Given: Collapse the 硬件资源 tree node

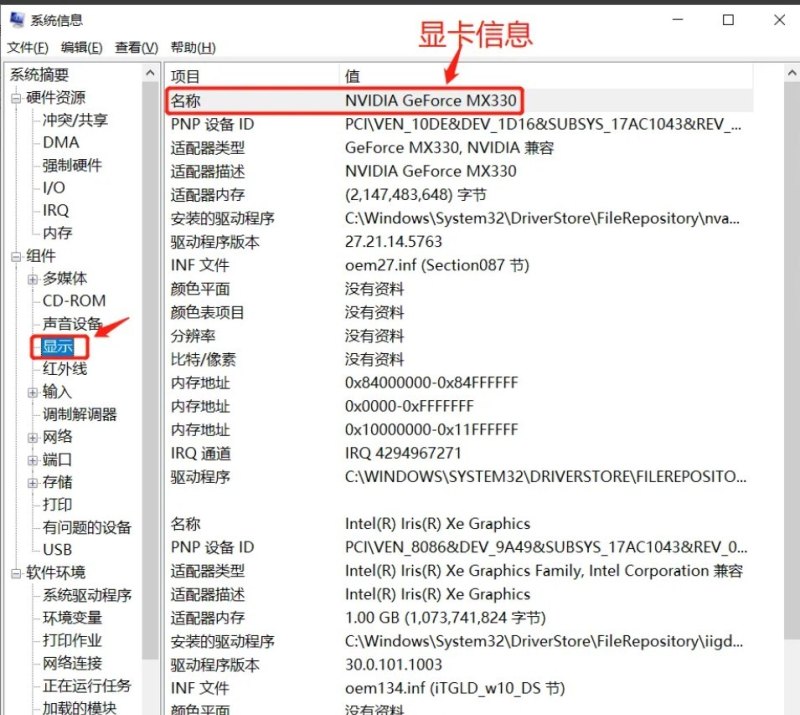Looking at the screenshot, I should click(16, 97).
